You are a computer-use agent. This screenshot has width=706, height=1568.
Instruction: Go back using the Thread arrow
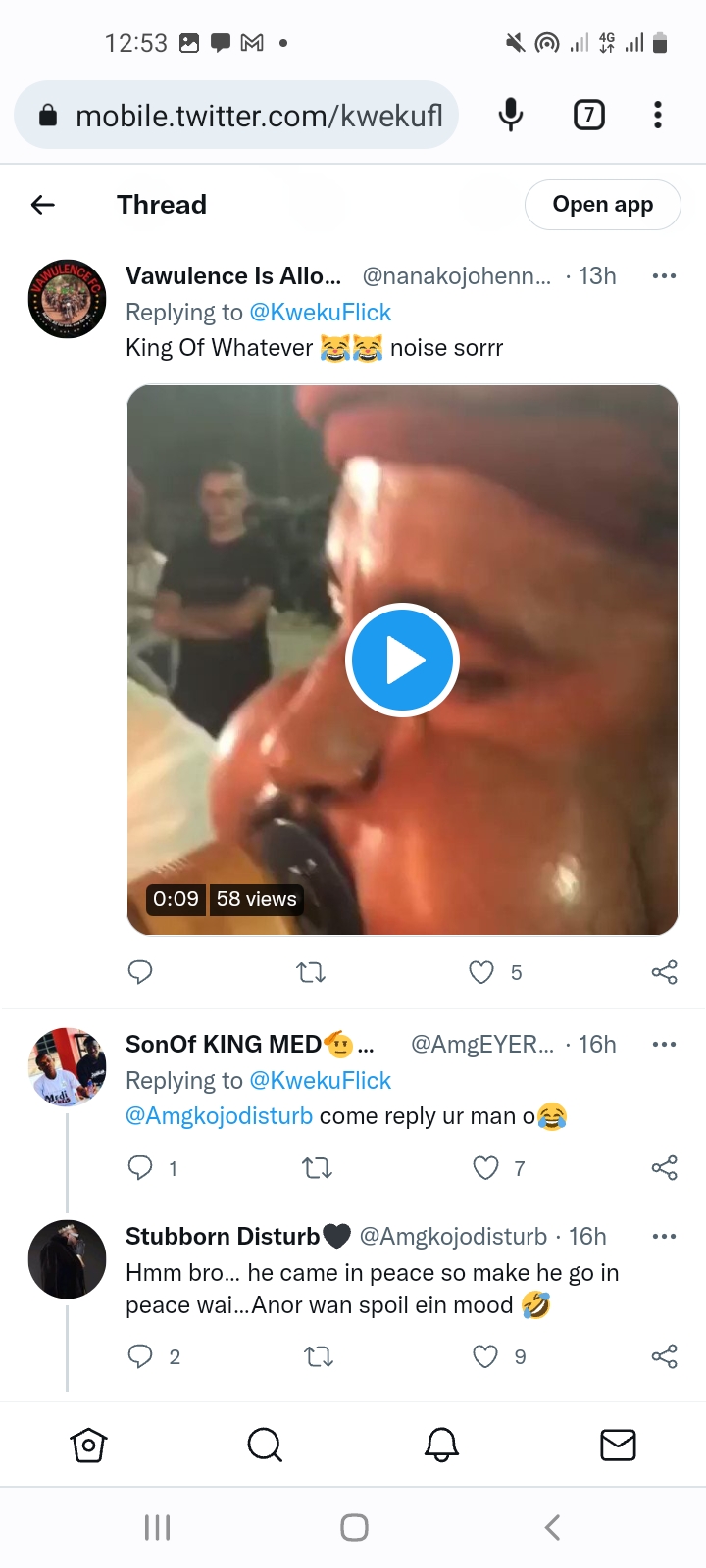click(x=43, y=205)
